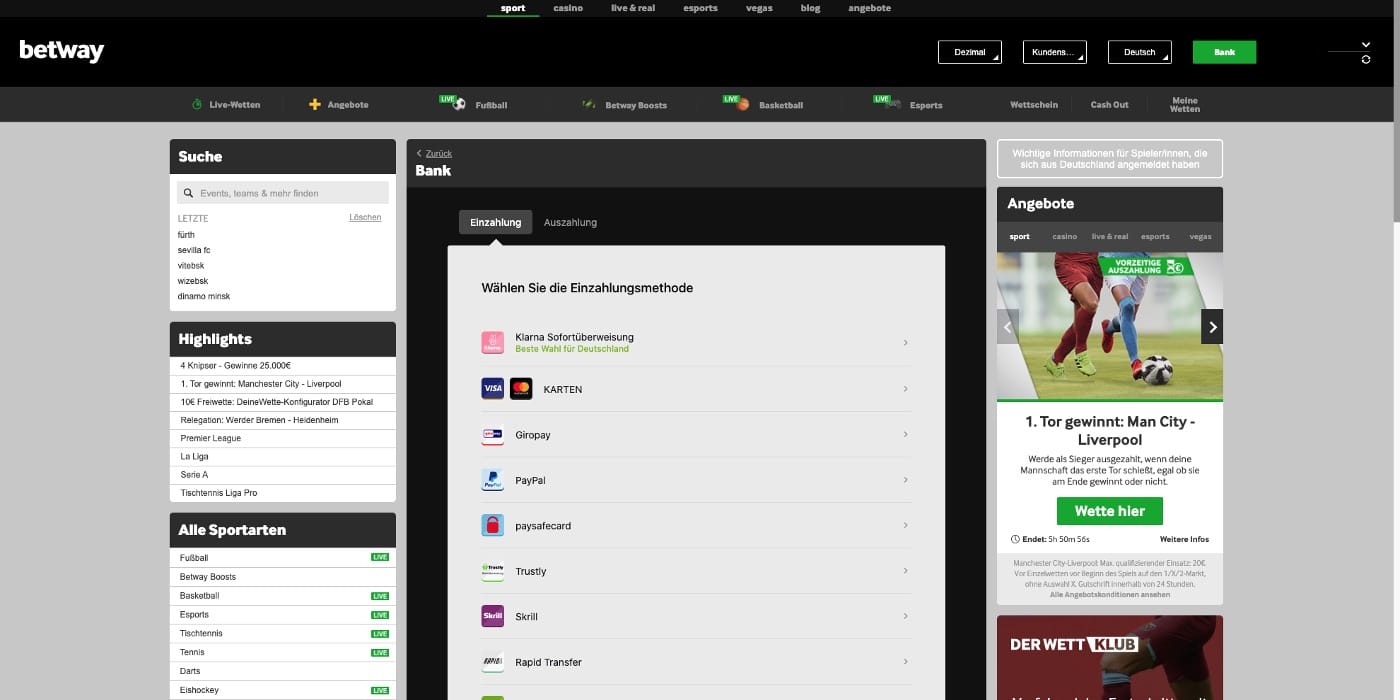Open the blog top menu
Screen dimensions: 1400x700
point(810,8)
